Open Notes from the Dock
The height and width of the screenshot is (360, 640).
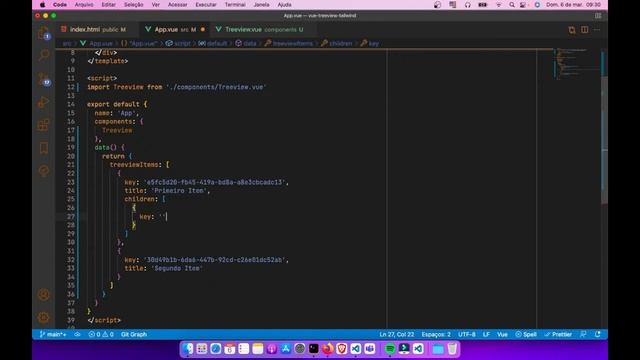pyautogui.click(x=258, y=349)
